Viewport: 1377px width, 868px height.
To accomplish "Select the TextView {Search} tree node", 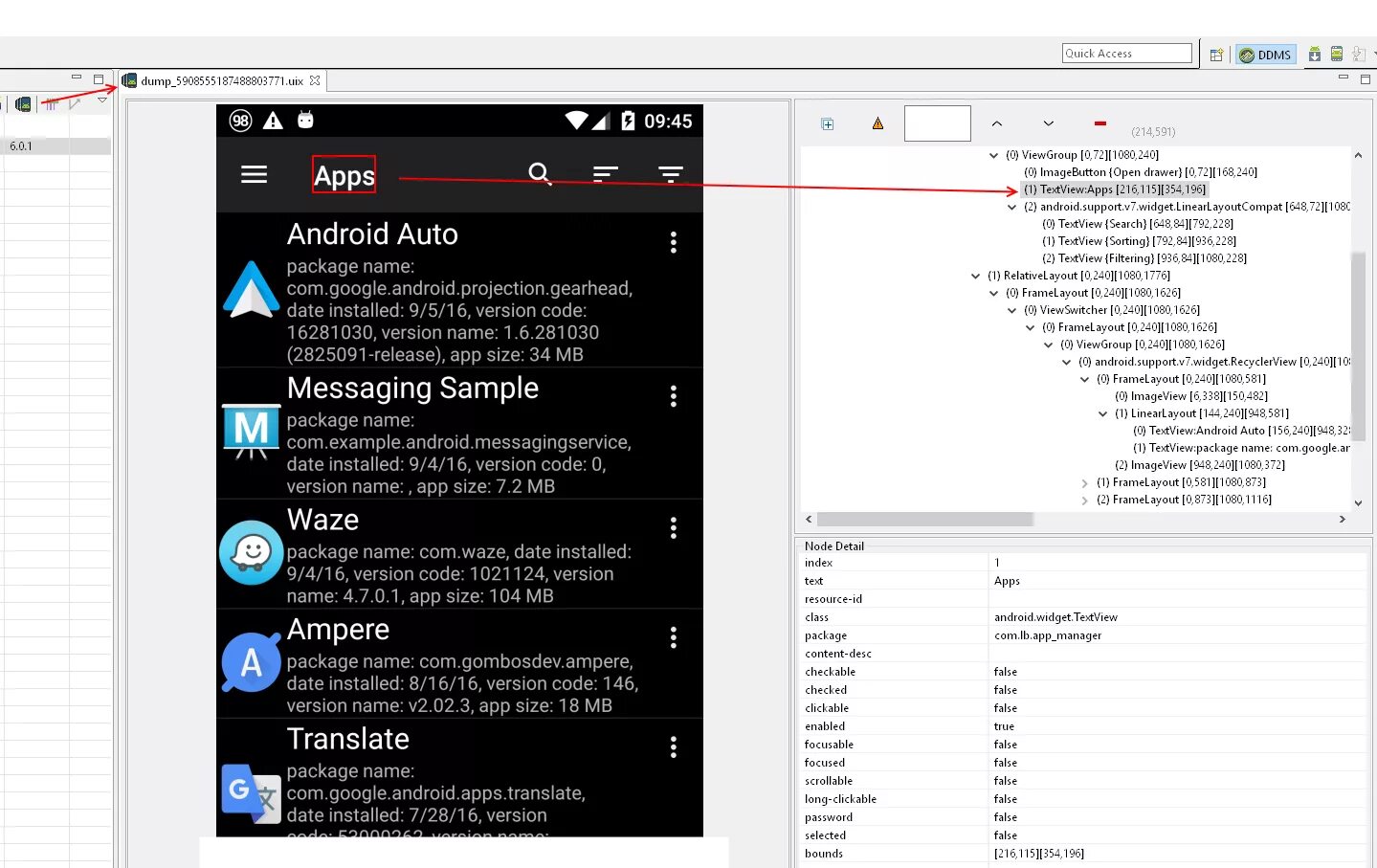I will [1138, 224].
